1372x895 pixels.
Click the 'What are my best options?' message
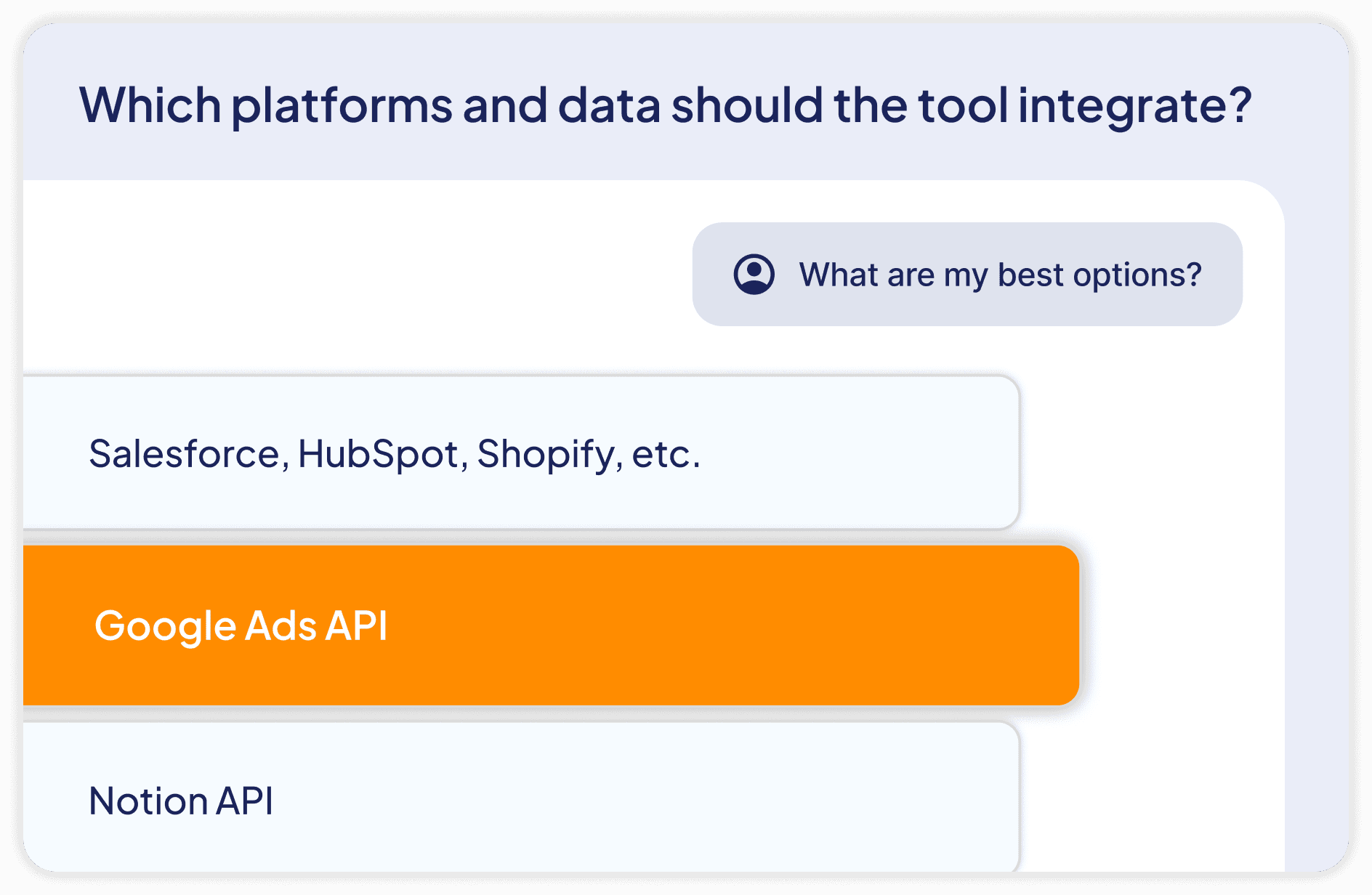click(1000, 275)
